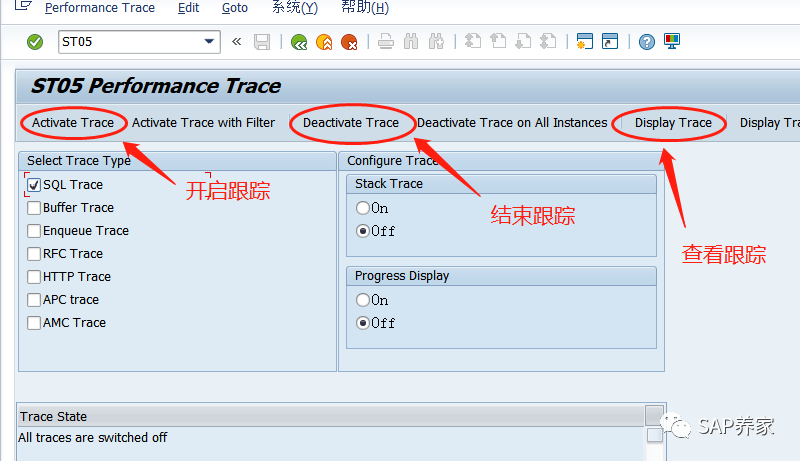
Task: Click the First Page icon
Action: point(473,41)
